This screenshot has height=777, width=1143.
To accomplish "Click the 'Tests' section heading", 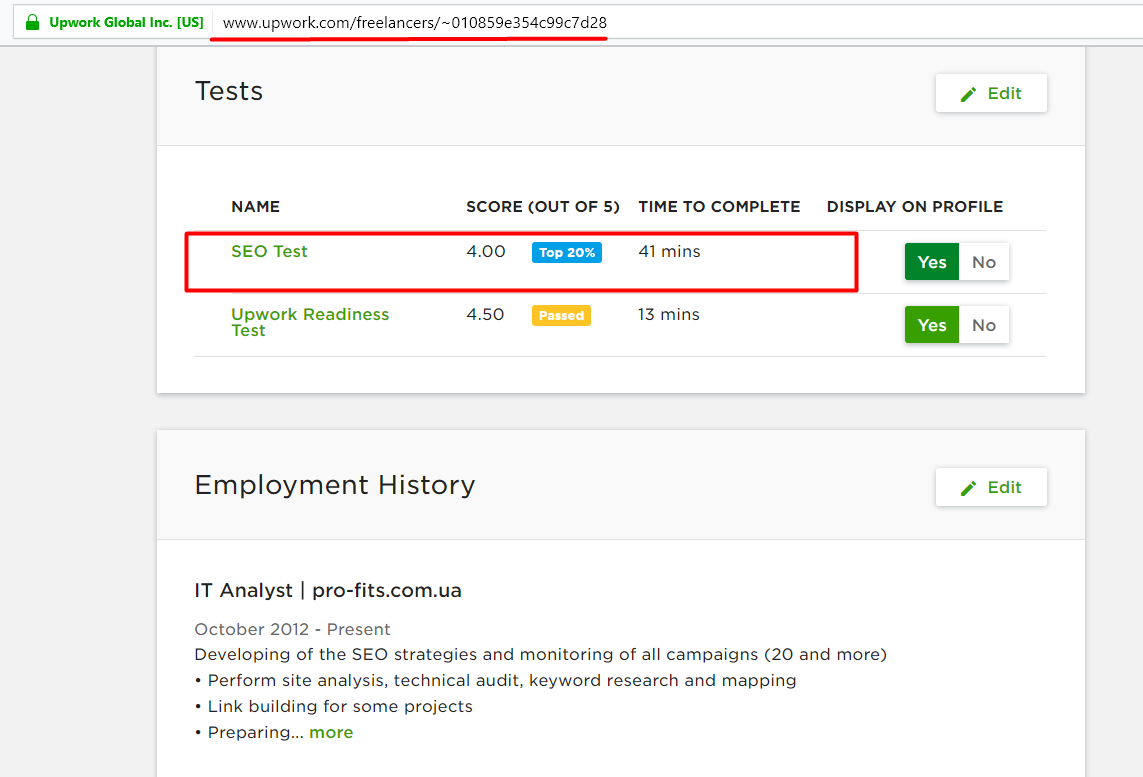I will (229, 91).
